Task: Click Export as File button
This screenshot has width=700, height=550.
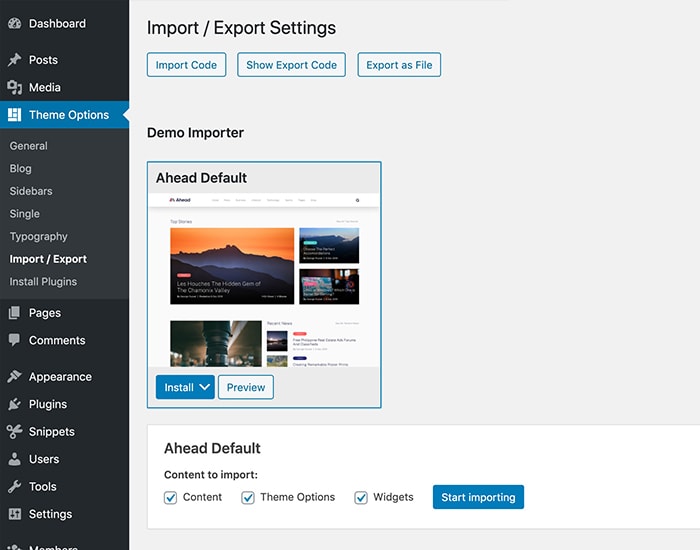Action: [399, 65]
